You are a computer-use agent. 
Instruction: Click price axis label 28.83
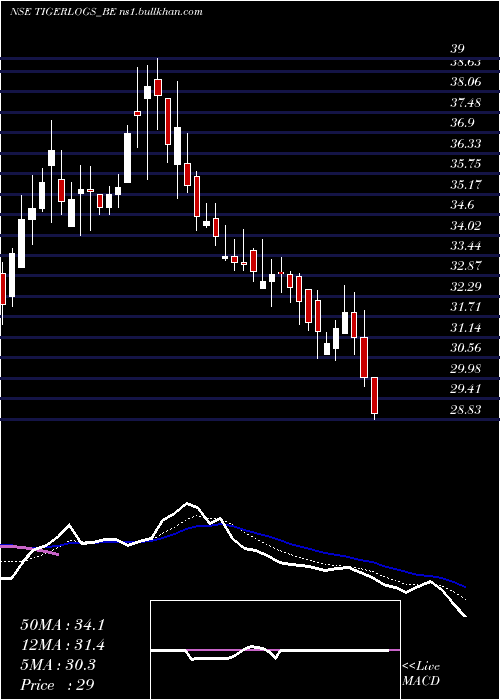465,409
